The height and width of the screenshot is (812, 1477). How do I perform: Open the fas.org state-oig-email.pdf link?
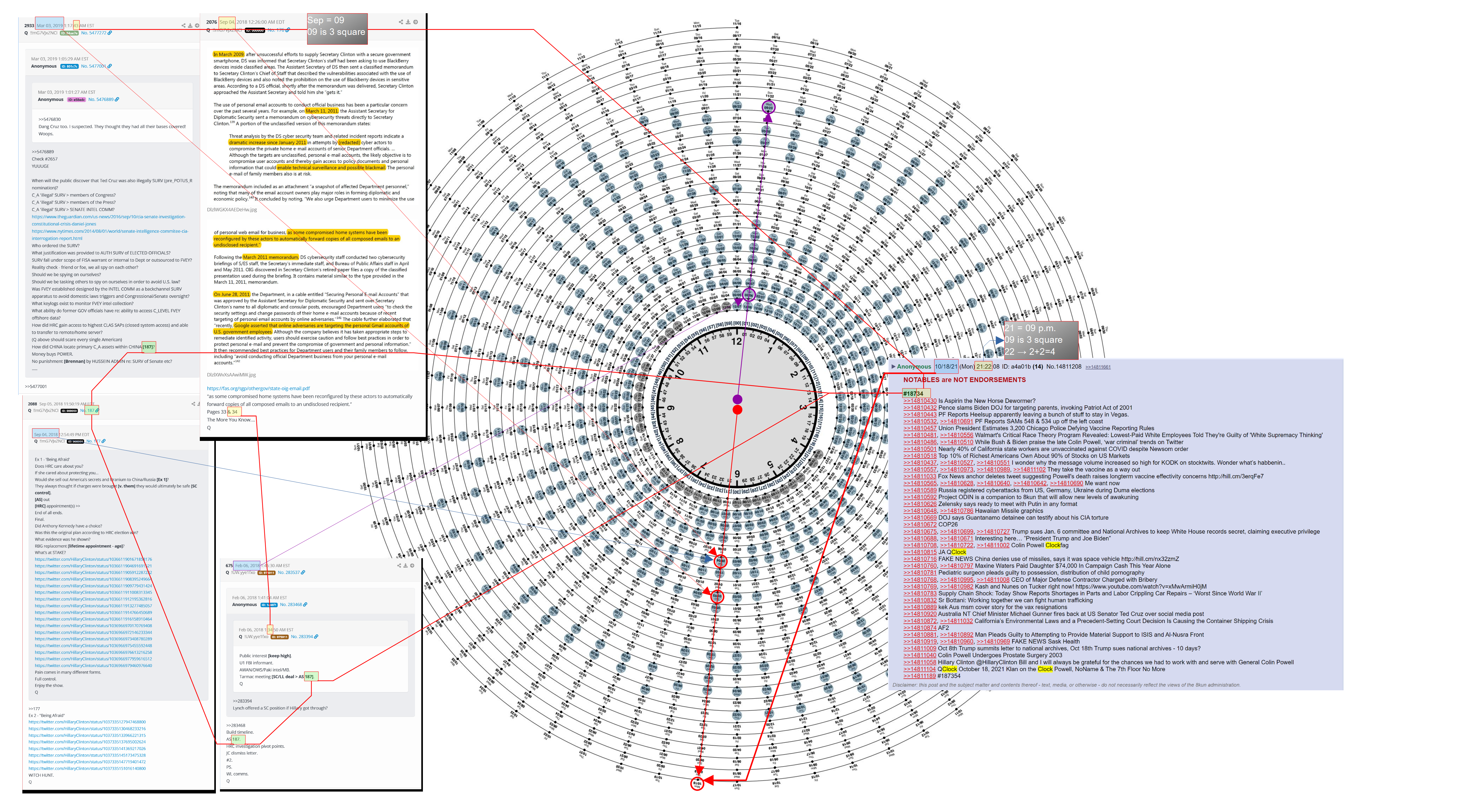(258, 388)
